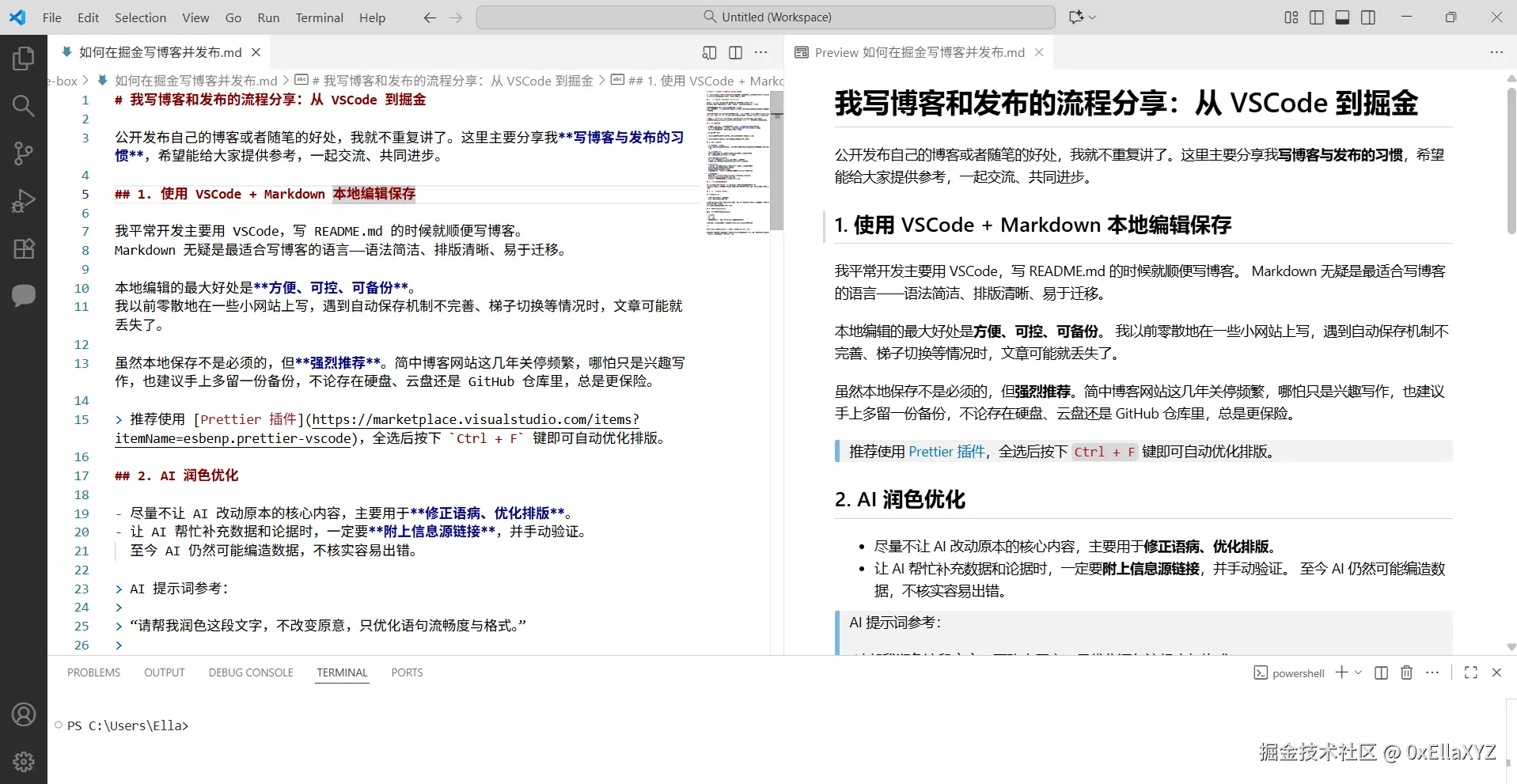Click the Untitled (Workspace) search box
This screenshot has width=1517, height=784.
766,17
